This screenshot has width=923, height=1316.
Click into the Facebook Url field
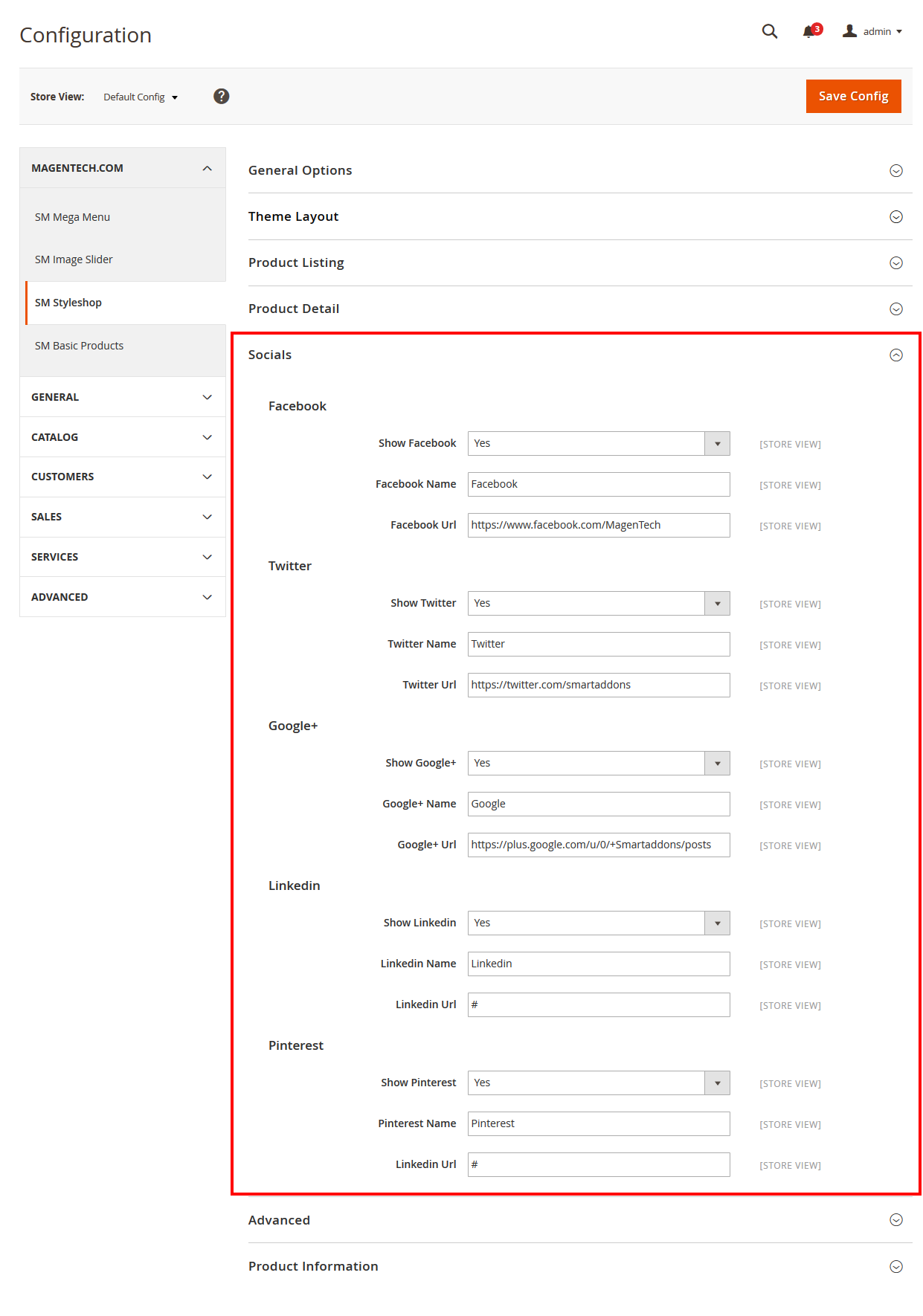[x=599, y=526]
